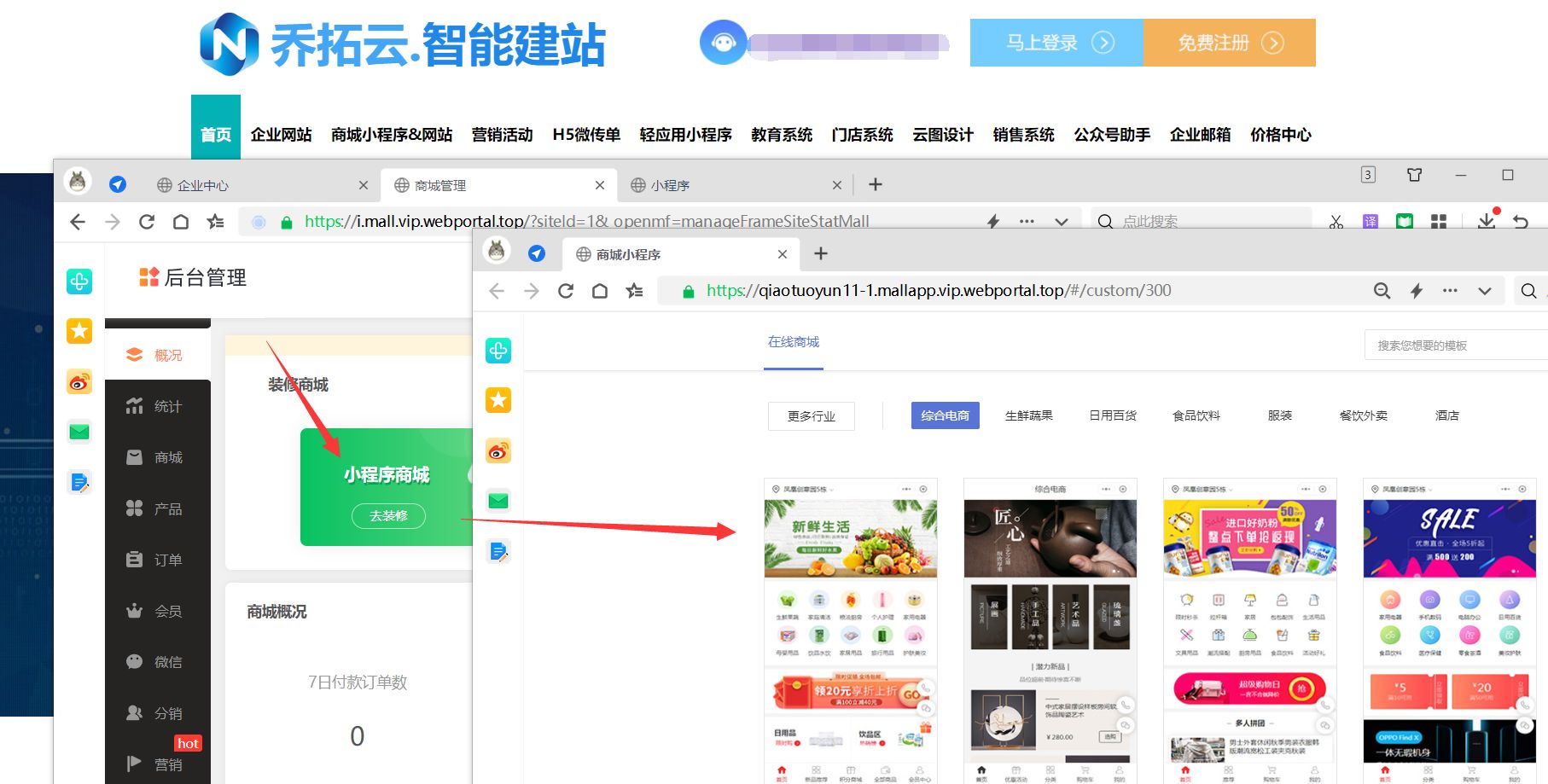Viewport: 1548px width, 784px height.
Task: Open 轻应用小程序 navigation item
Action: [686, 135]
